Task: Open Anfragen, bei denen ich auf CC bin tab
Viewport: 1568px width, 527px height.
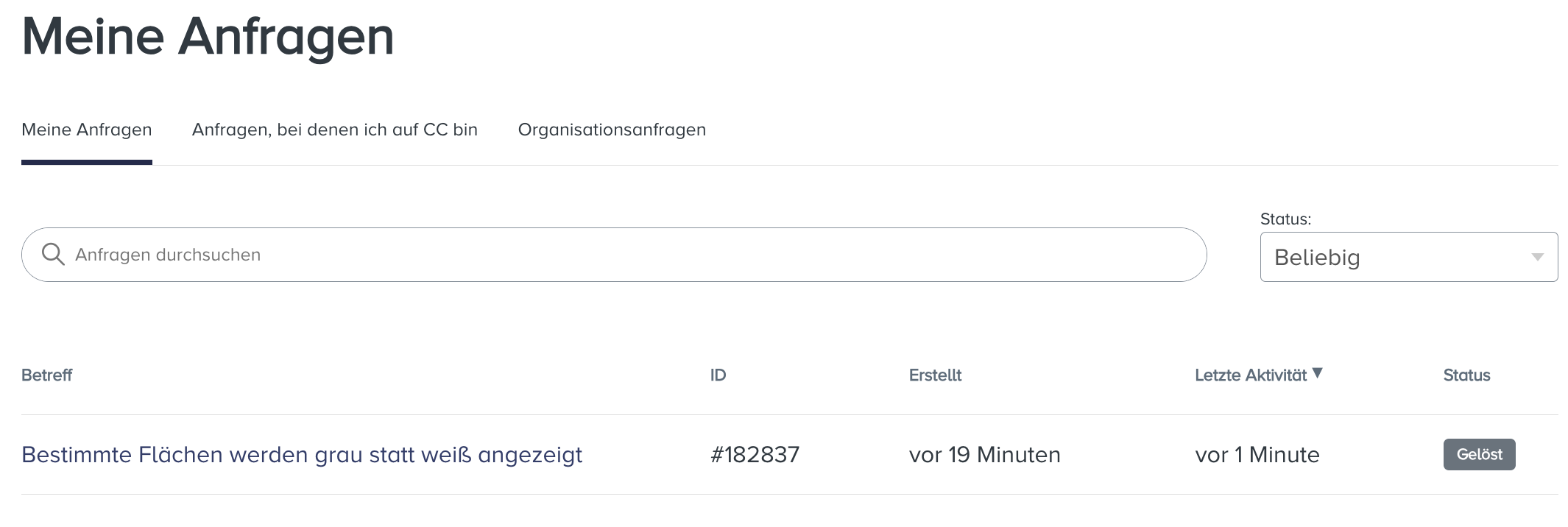Action: (335, 130)
